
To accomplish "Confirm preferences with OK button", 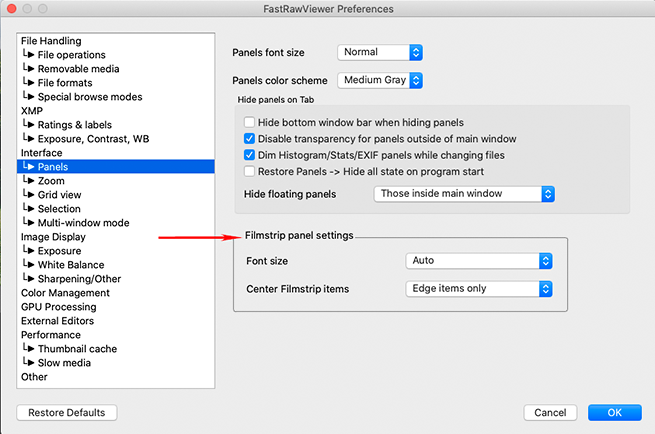I will (x=614, y=413).
